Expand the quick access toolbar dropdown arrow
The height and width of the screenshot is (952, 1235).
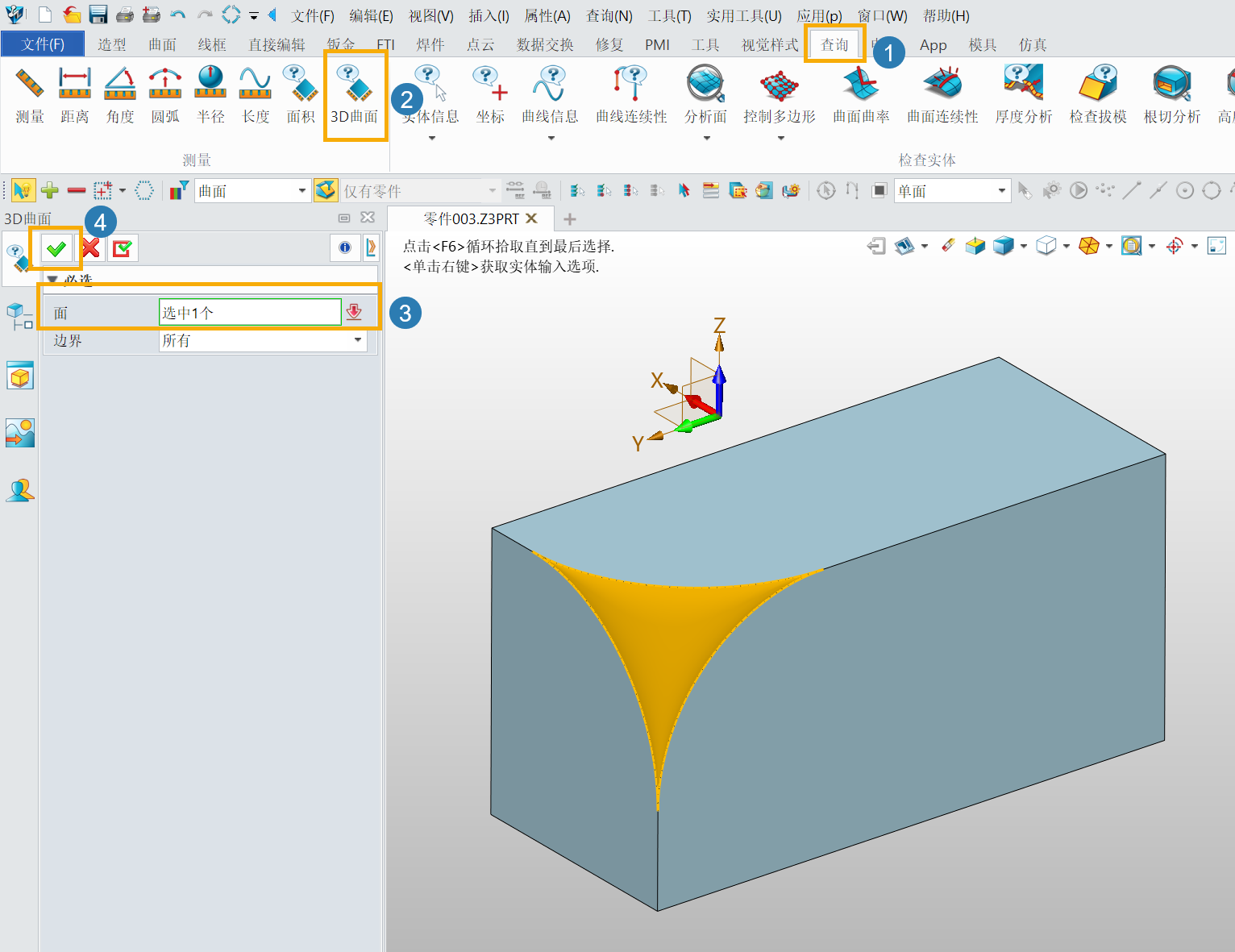pos(253,15)
